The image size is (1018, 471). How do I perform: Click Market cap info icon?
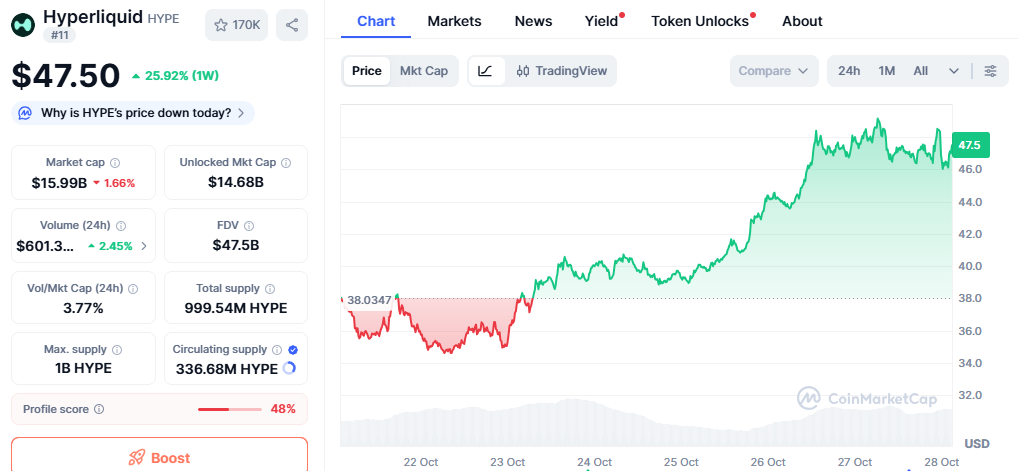click(115, 163)
